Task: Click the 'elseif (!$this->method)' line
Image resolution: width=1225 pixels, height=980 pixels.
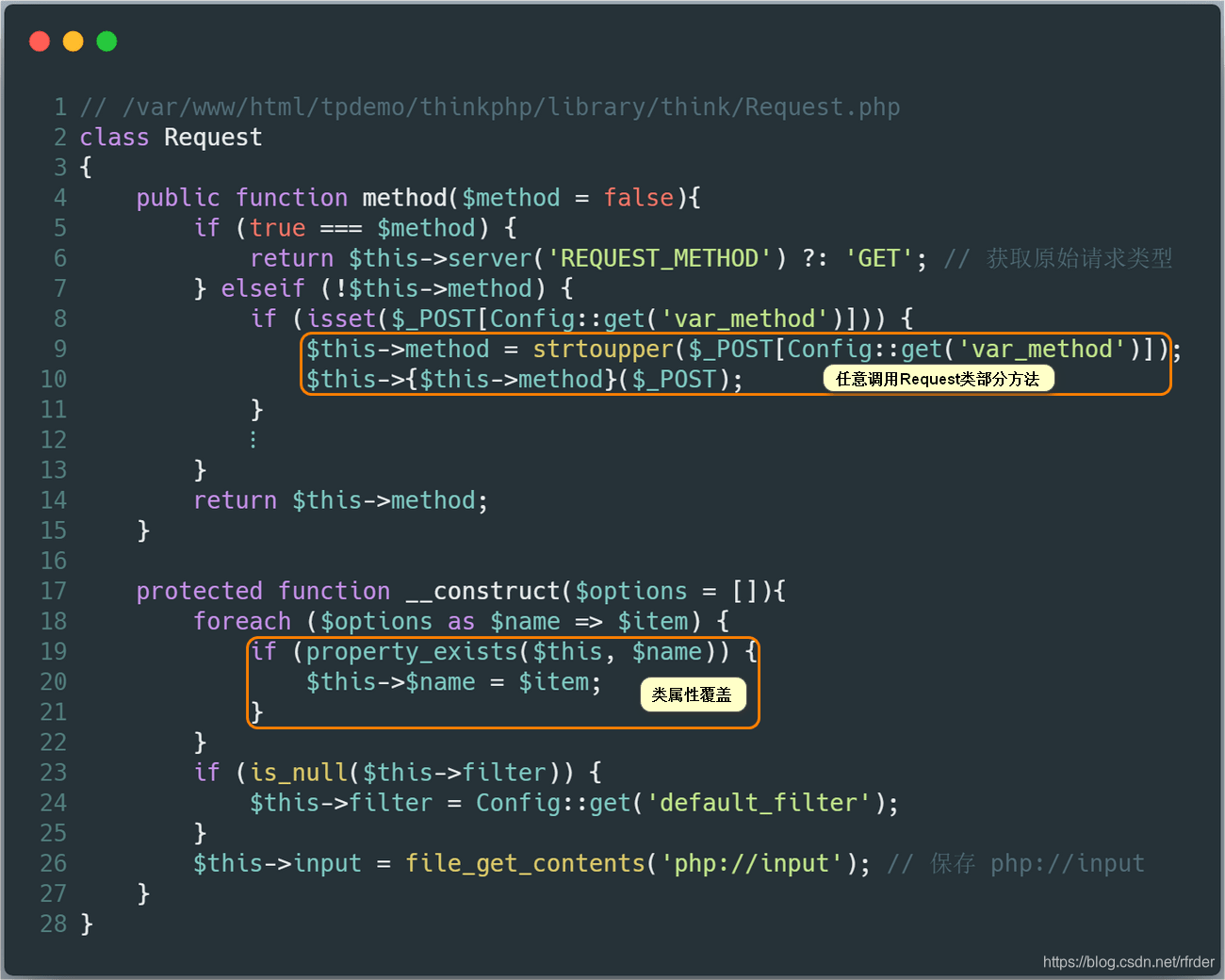Action: pyautogui.click(x=384, y=288)
